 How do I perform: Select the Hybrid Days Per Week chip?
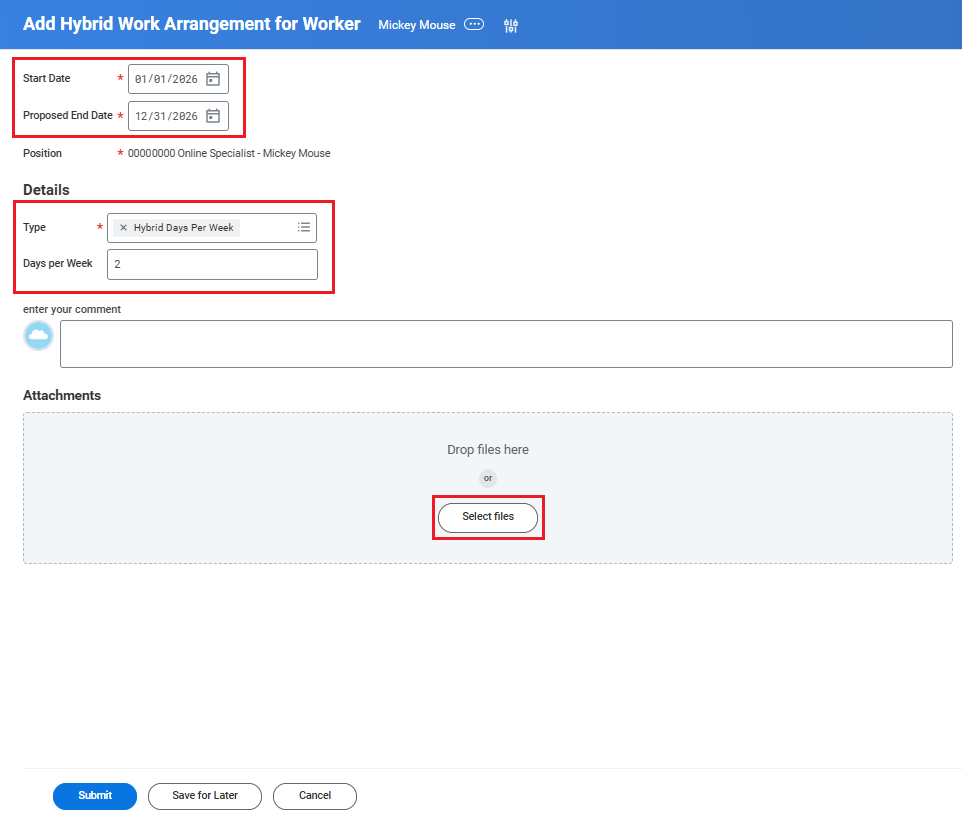(183, 228)
